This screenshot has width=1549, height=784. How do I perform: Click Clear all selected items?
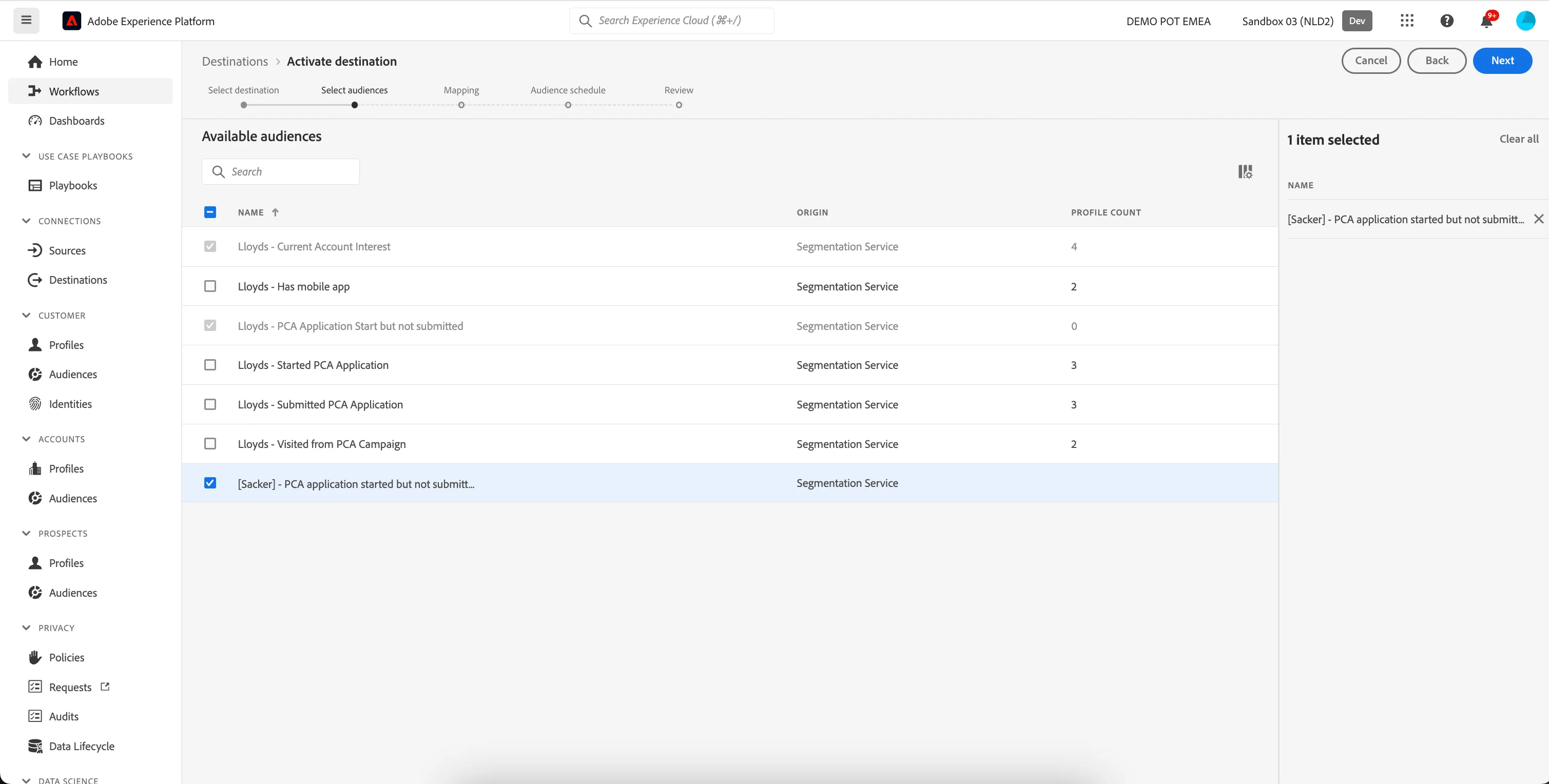(x=1519, y=139)
